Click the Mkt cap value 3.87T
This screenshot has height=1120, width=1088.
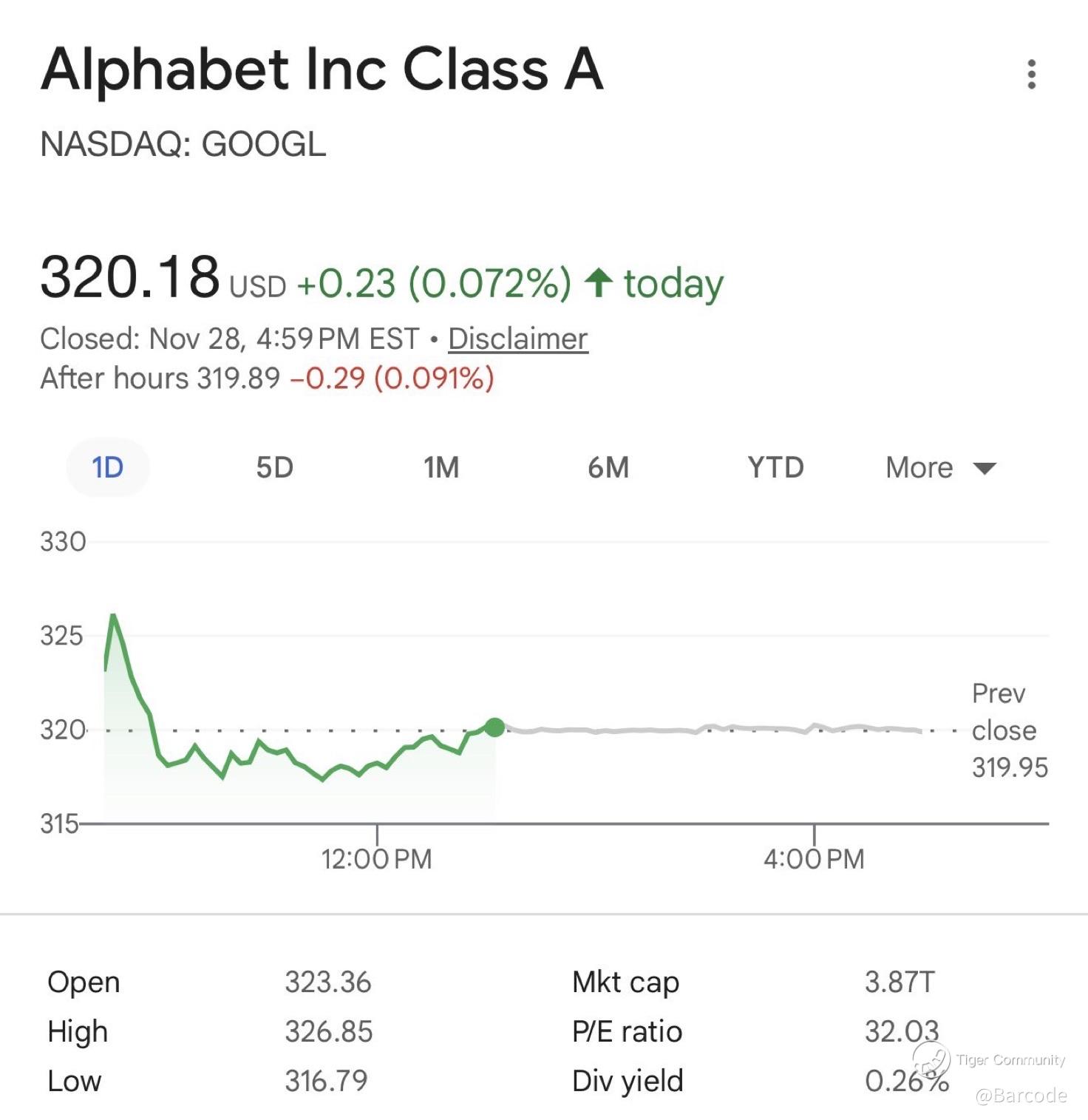[900, 982]
